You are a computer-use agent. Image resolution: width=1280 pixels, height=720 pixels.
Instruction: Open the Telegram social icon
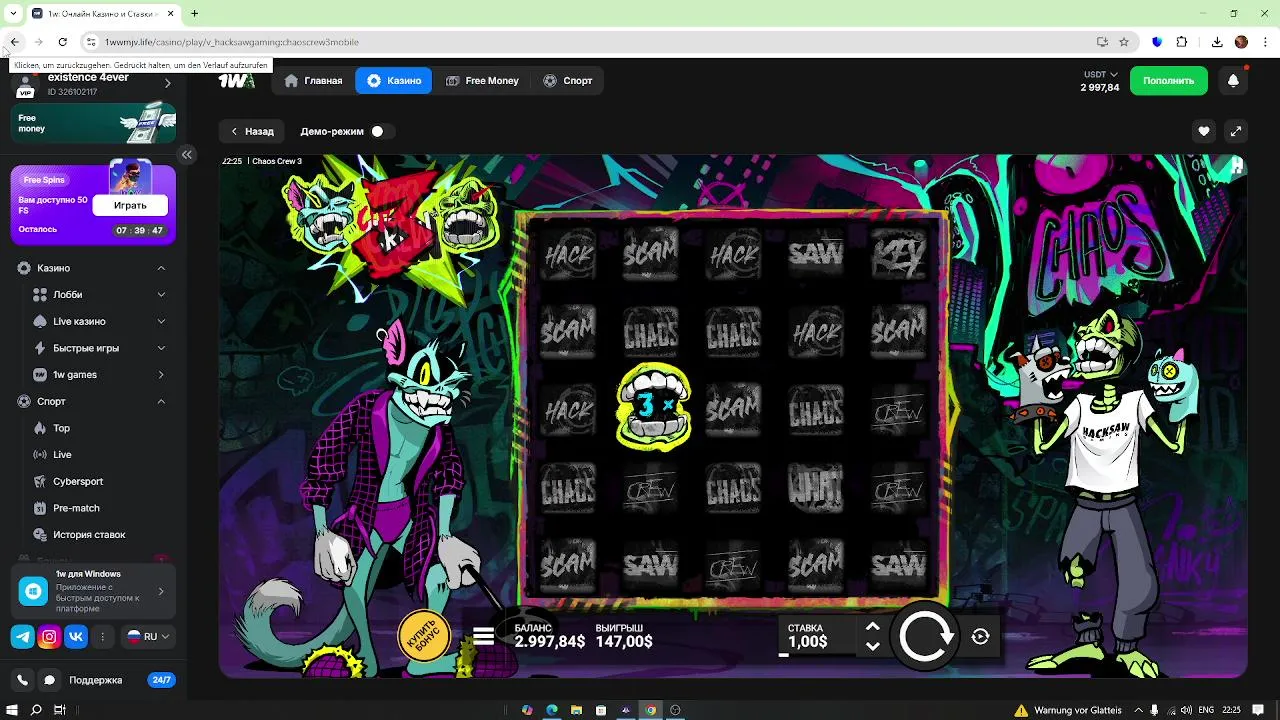tap(22, 636)
